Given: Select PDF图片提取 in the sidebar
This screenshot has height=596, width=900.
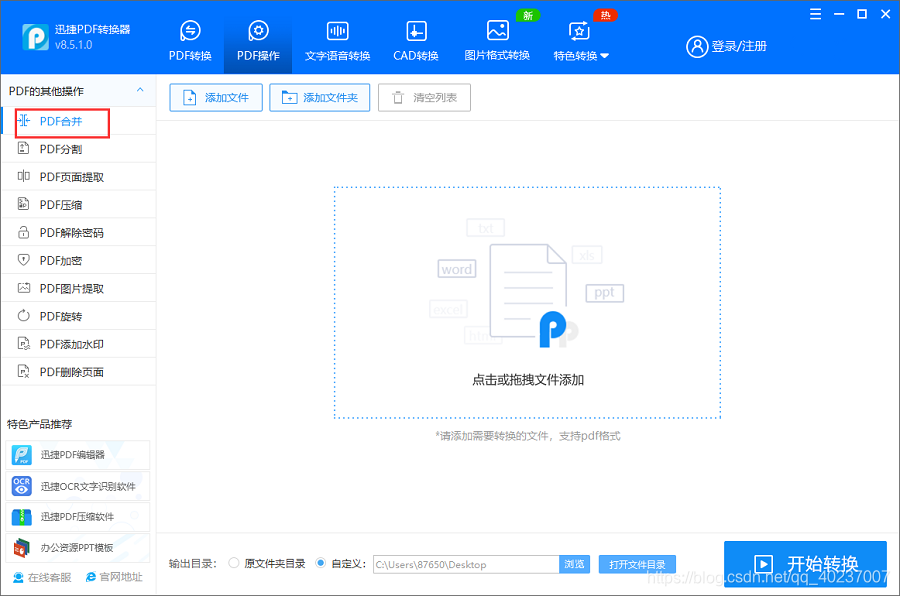Looking at the screenshot, I should (x=79, y=288).
